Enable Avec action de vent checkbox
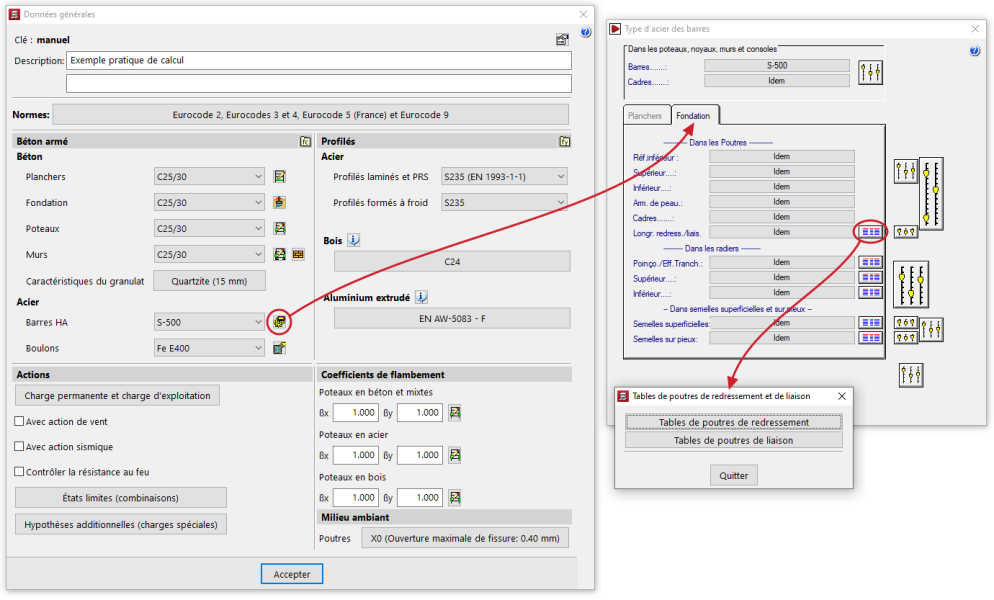The height and width of the screenshot is (600, 994). (20, 422)
